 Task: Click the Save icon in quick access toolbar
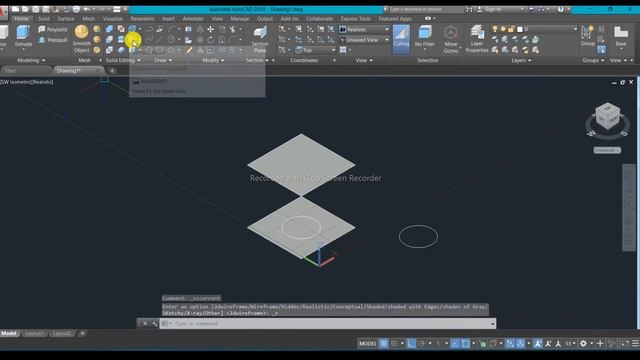pos(36,9)
